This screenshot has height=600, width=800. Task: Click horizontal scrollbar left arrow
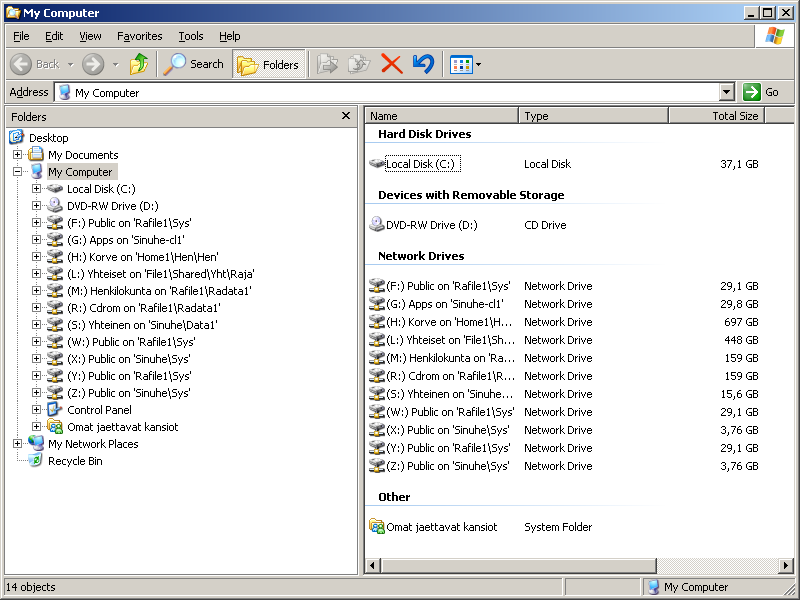click(x=372, y=565)
